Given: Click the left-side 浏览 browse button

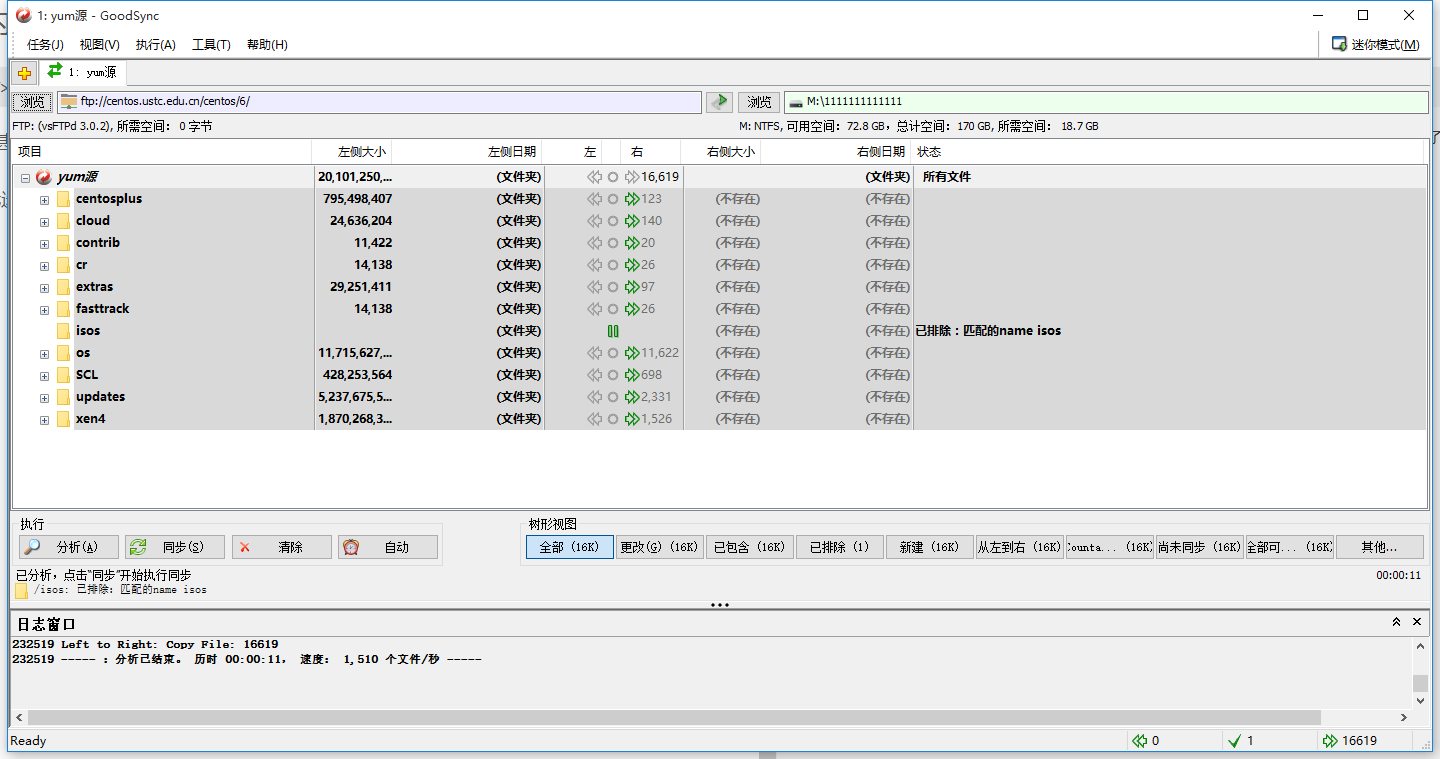Looking at the screenshot, I should click(33, 102).
